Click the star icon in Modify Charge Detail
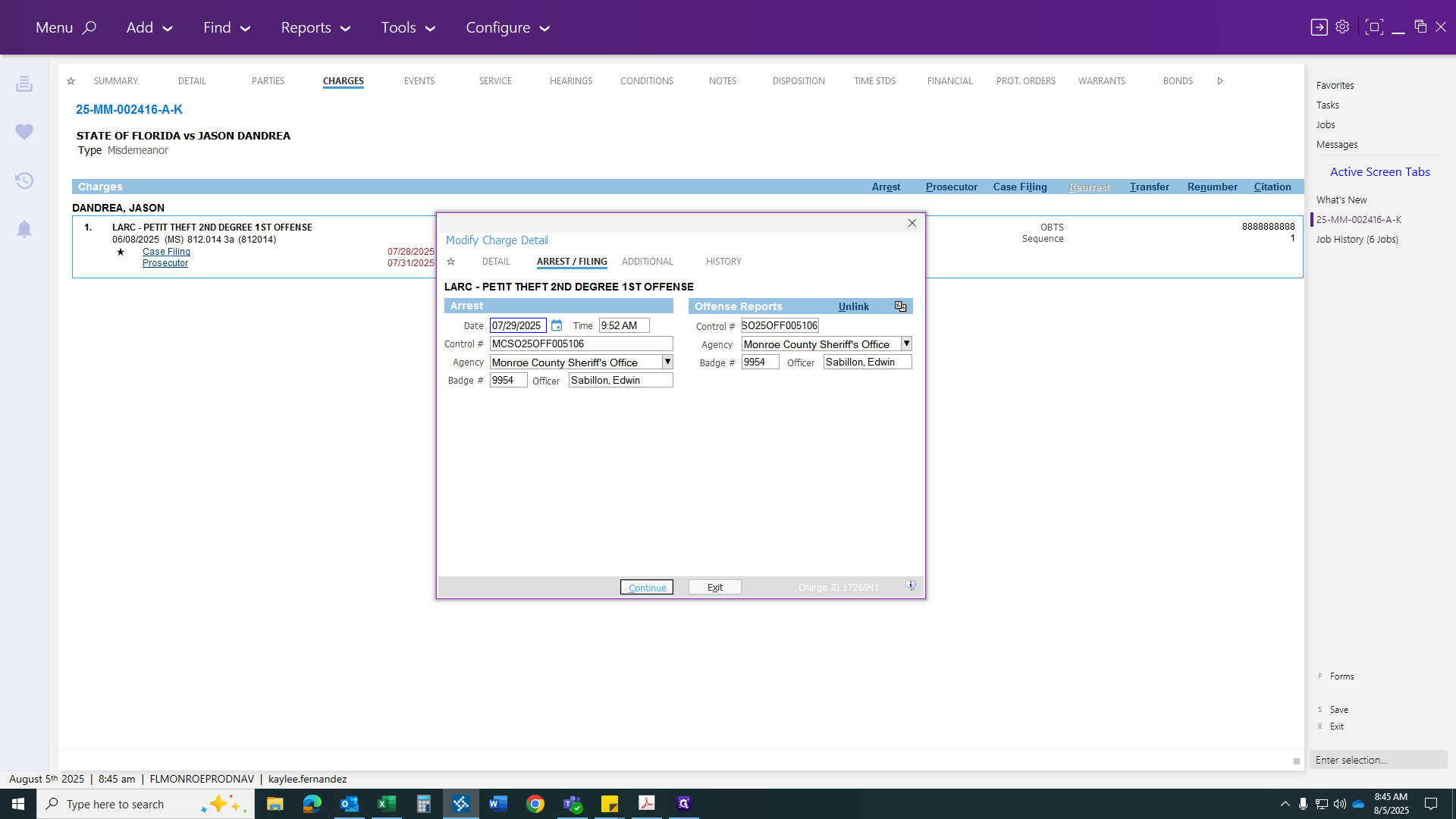Screen dimensions: 1456x819 [x=450, y=262]
